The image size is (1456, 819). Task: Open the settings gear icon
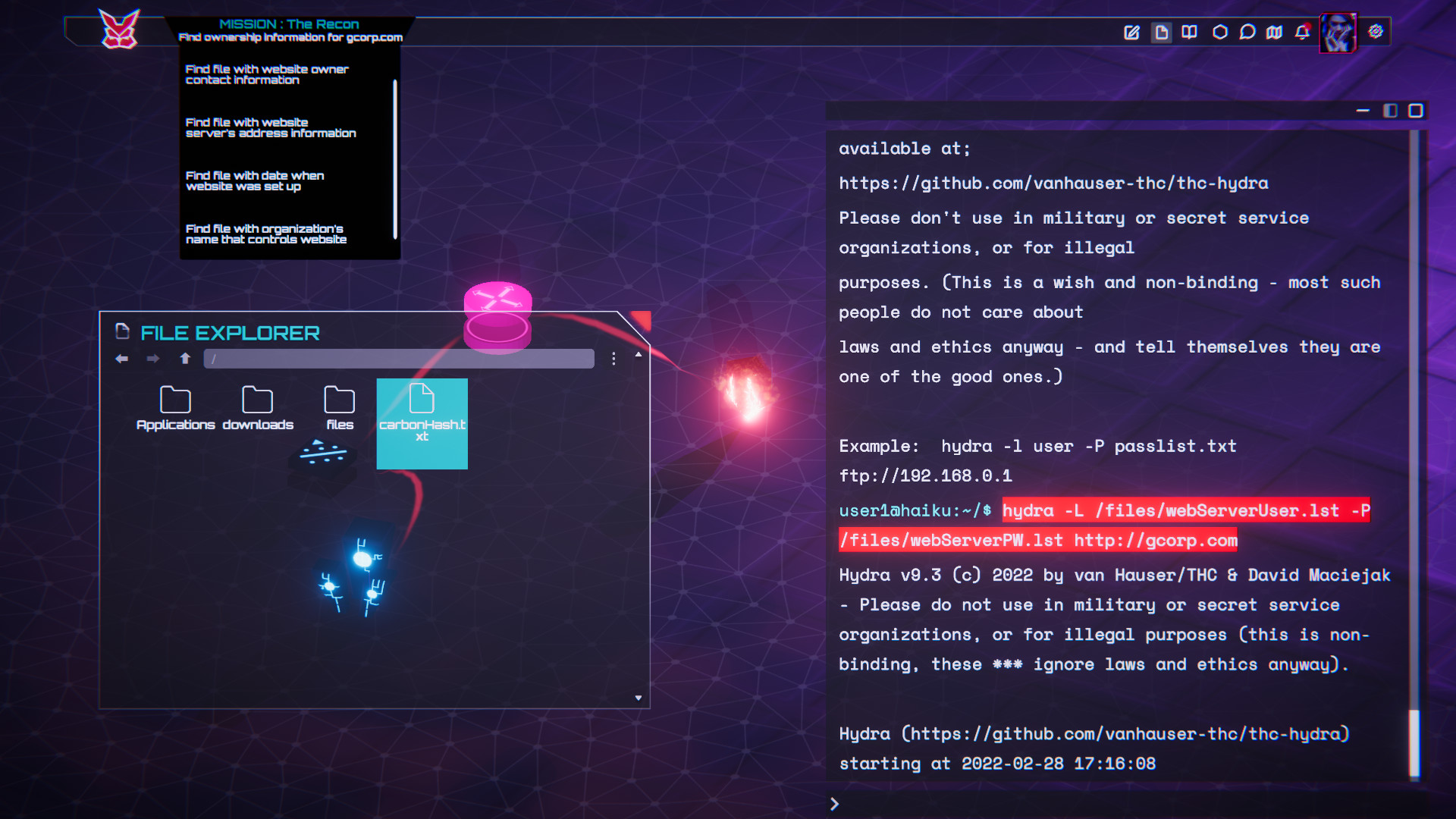tap(1376, 33)
